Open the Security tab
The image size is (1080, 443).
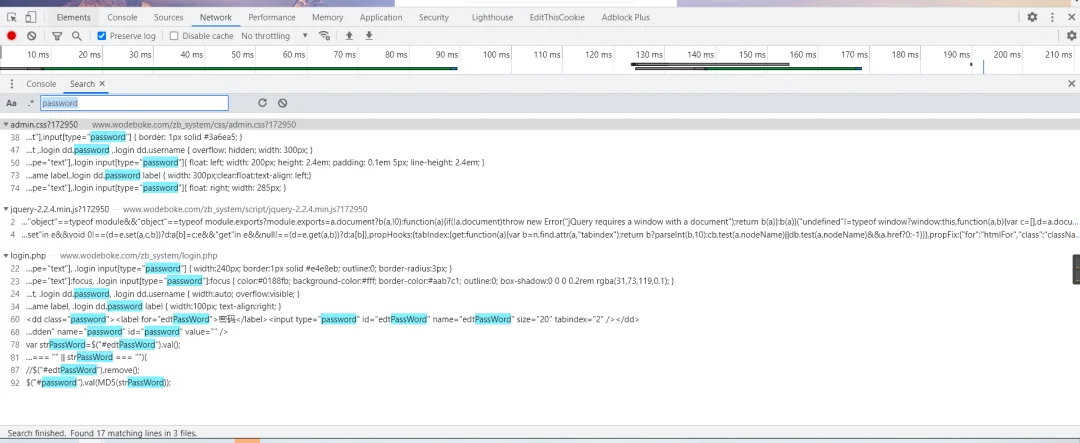coord(434,17)
